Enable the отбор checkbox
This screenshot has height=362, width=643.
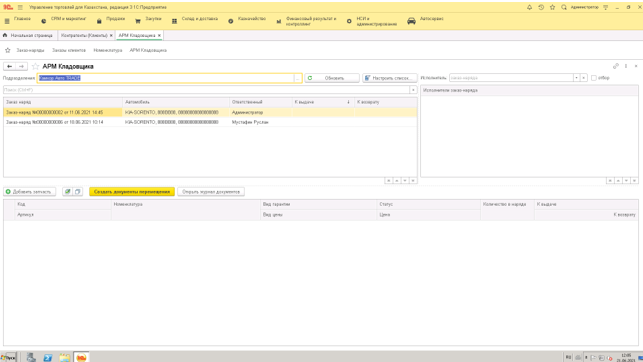[x=594, y=78]
